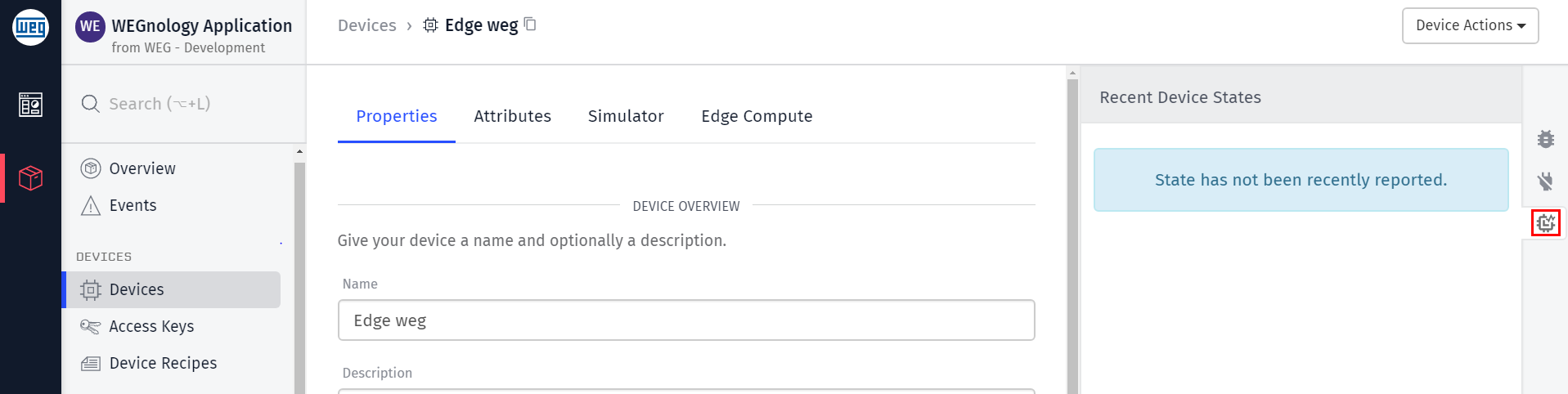
Task: Open the dashboards icon in left rail
Action: coord(31,105)
